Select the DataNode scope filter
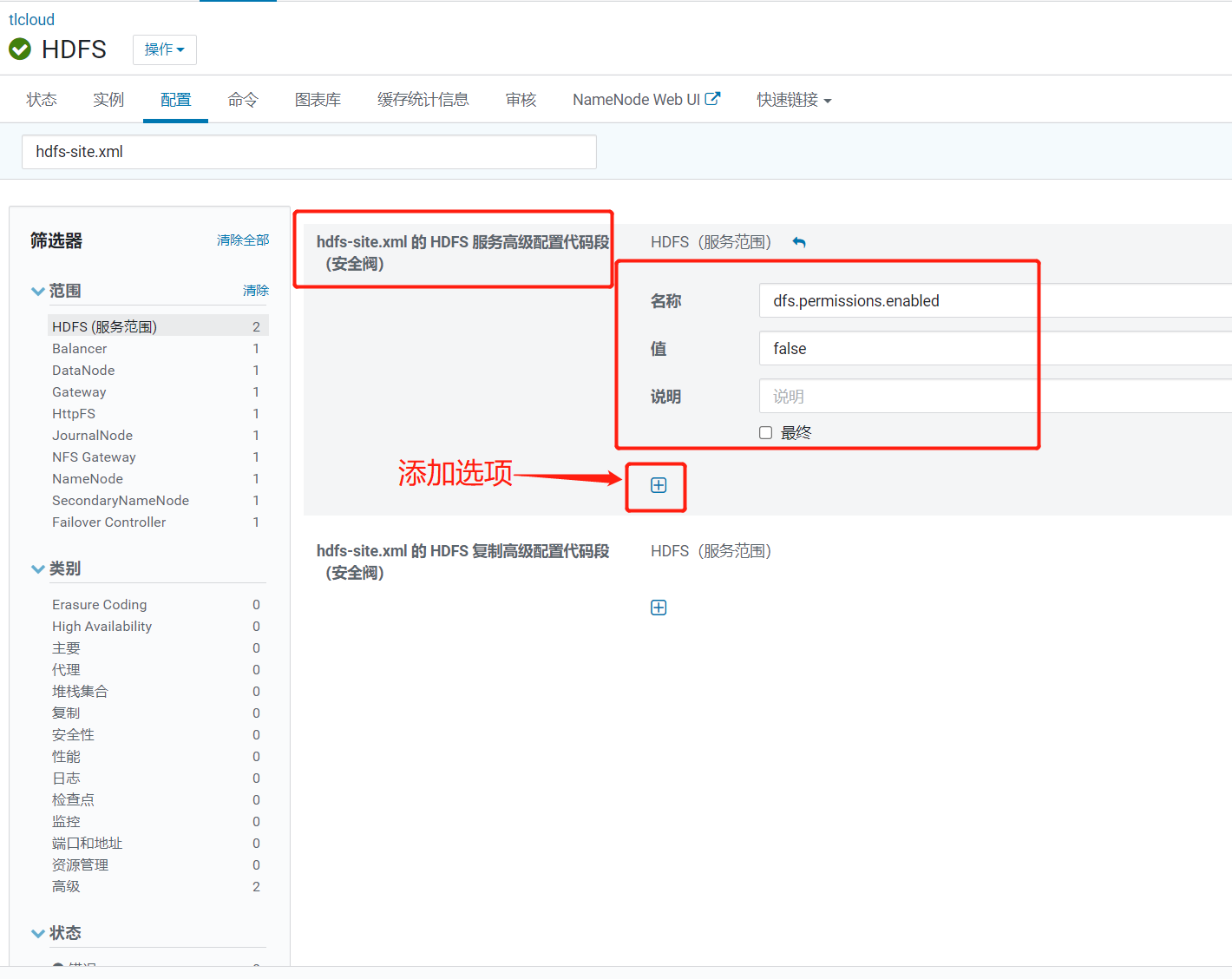Viewport: 1232px width, 979px height. click(x=83, y=370)
